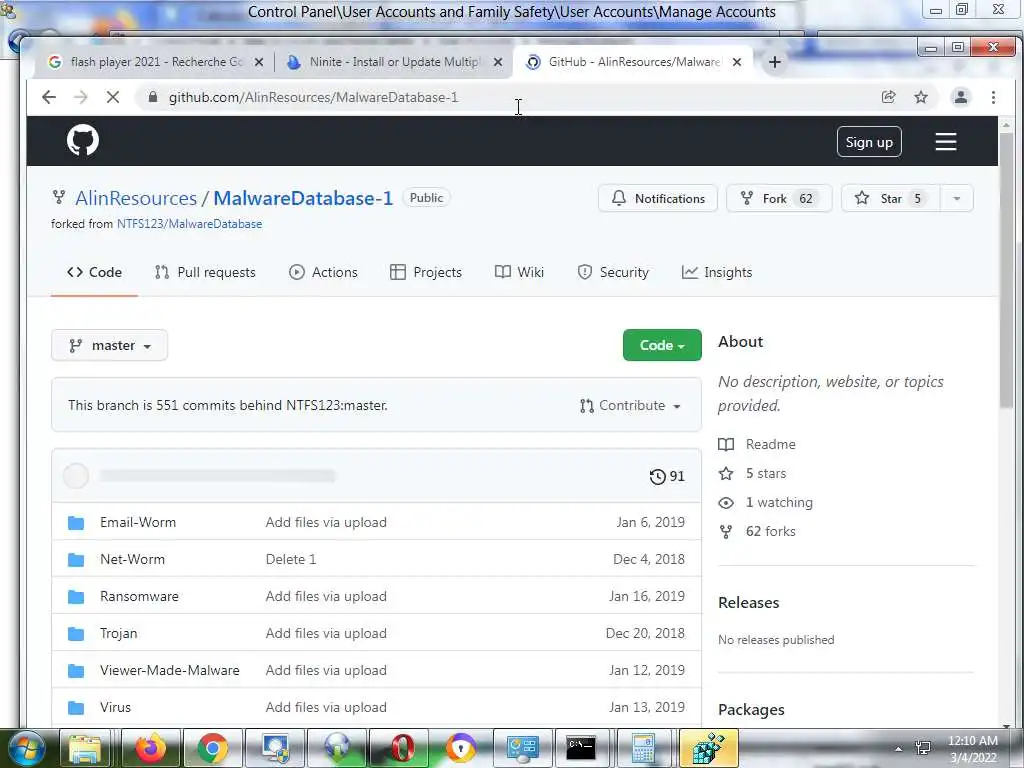Click the Readme link in About
The height and width of the screenshot is (768, 1024).
[x=758, y=444]
